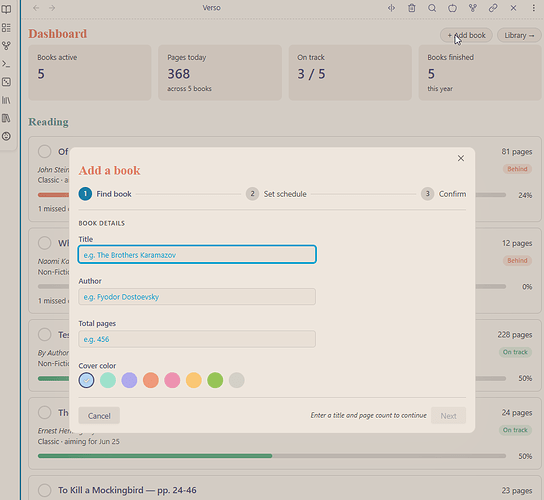Viewport: 544px width, 500px height.
Task: Pick the light gray cover color
Action: pyautogui.click(x=237, y=380)
